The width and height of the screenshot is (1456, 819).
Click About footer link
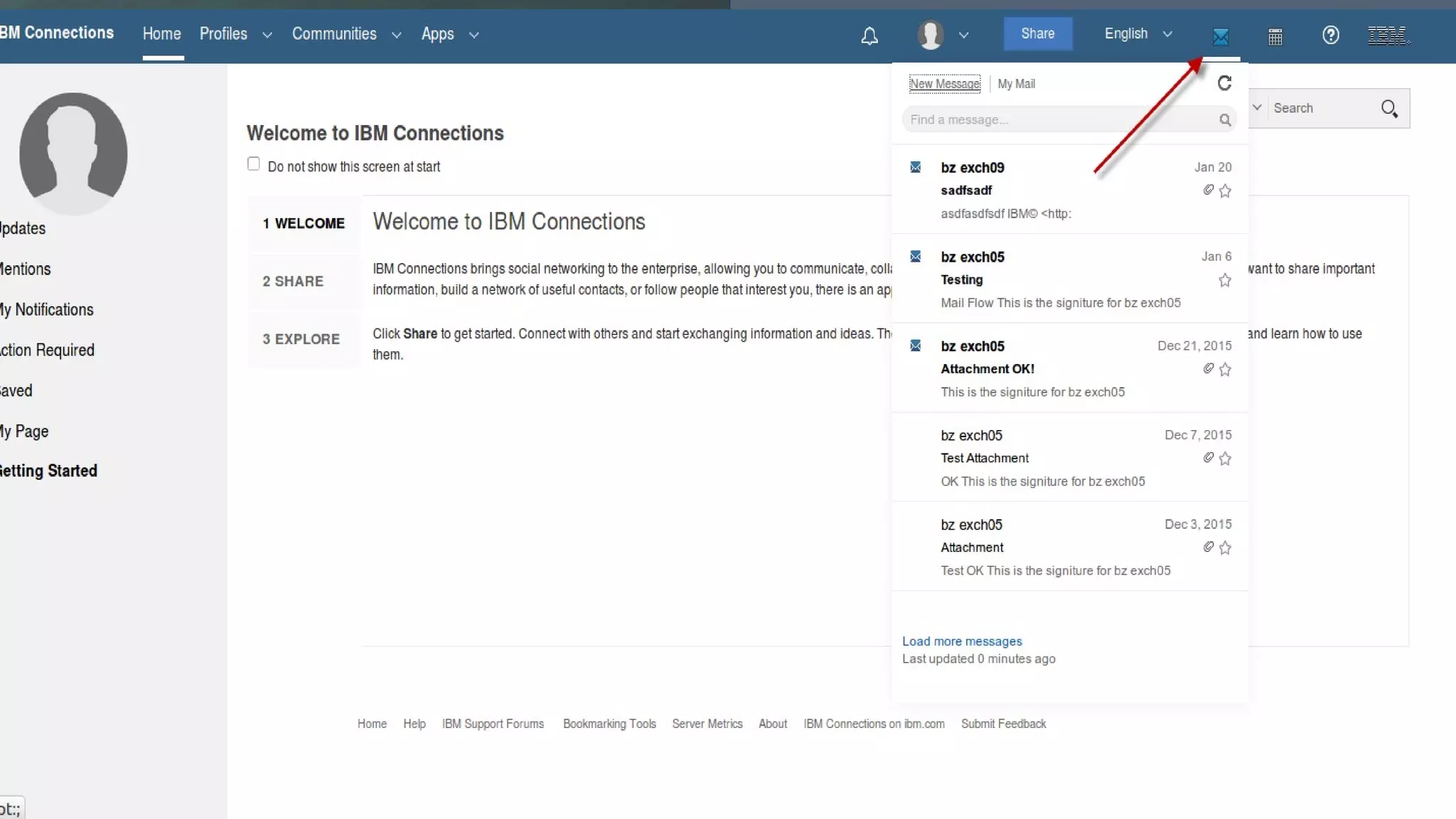coord(773,724)
